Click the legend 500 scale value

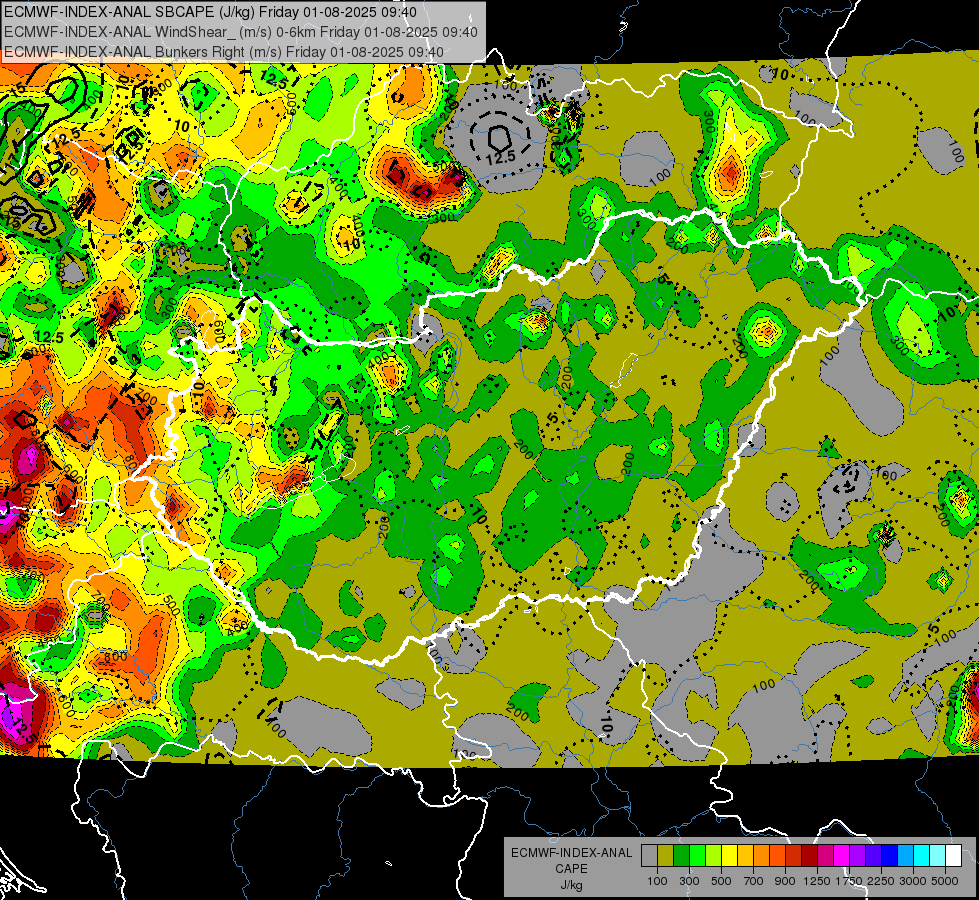[x=721, y=881]
